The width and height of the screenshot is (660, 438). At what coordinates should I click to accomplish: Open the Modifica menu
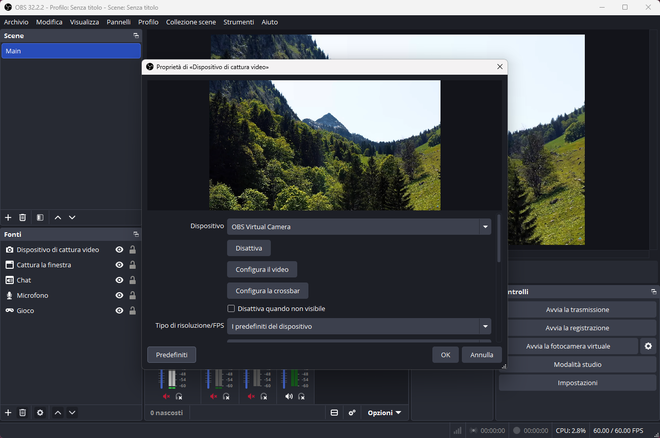pos(49,22)
